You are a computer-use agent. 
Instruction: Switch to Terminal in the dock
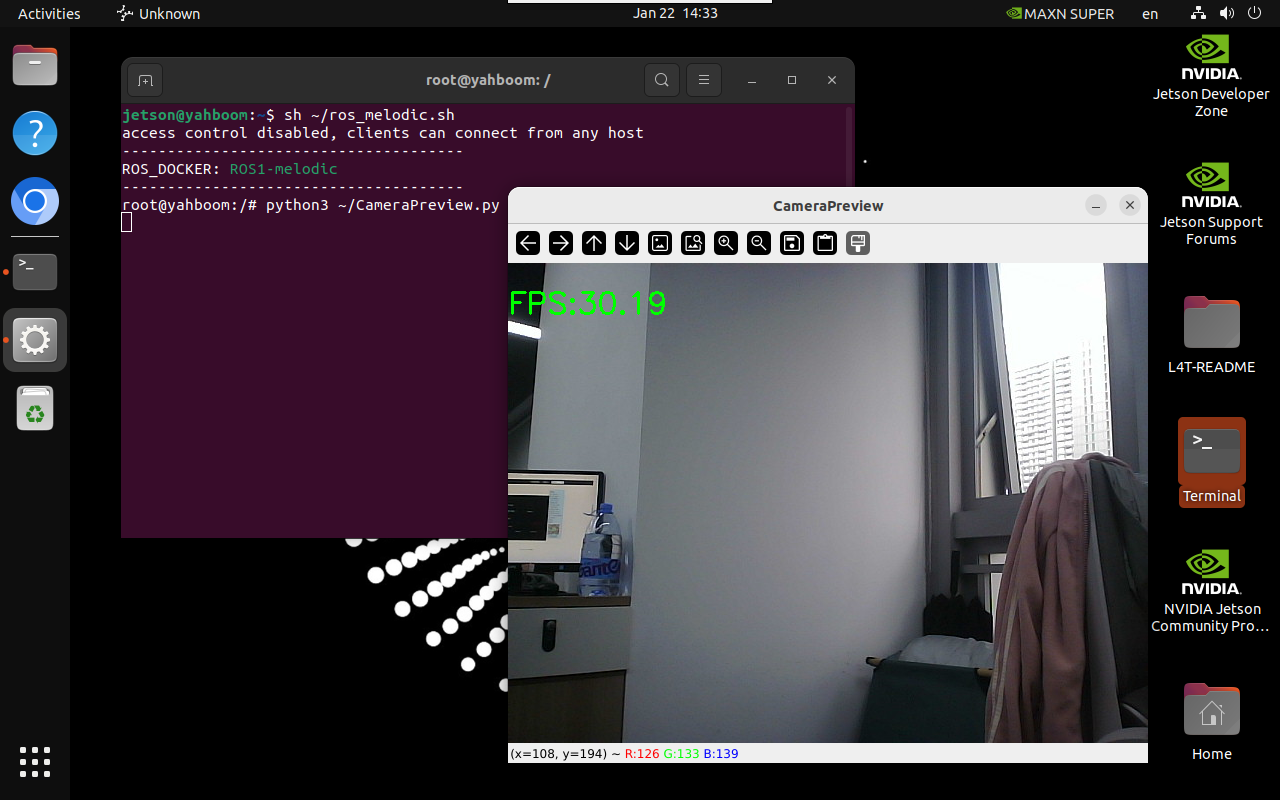pyautogui.click(x=35, y=271)
